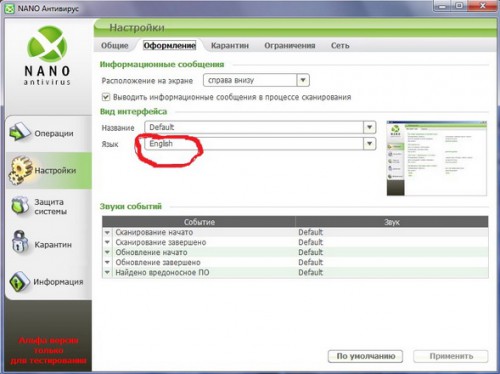This screenshot has height=374, width=500.
Task: Maximize the NANO Антивирус window
Action: tap(459, 6)
